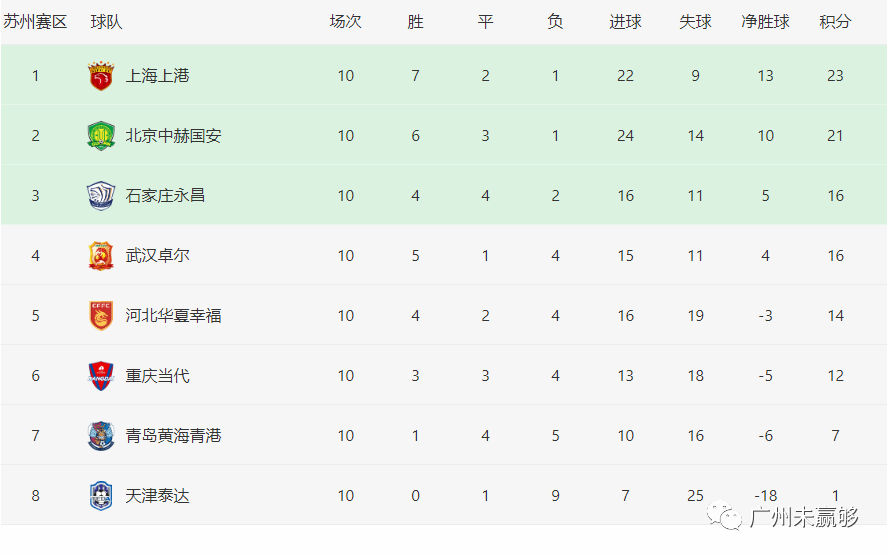
Task: Click the 河北华夏幸福 CFFC badge
Action: click(101, 316)
